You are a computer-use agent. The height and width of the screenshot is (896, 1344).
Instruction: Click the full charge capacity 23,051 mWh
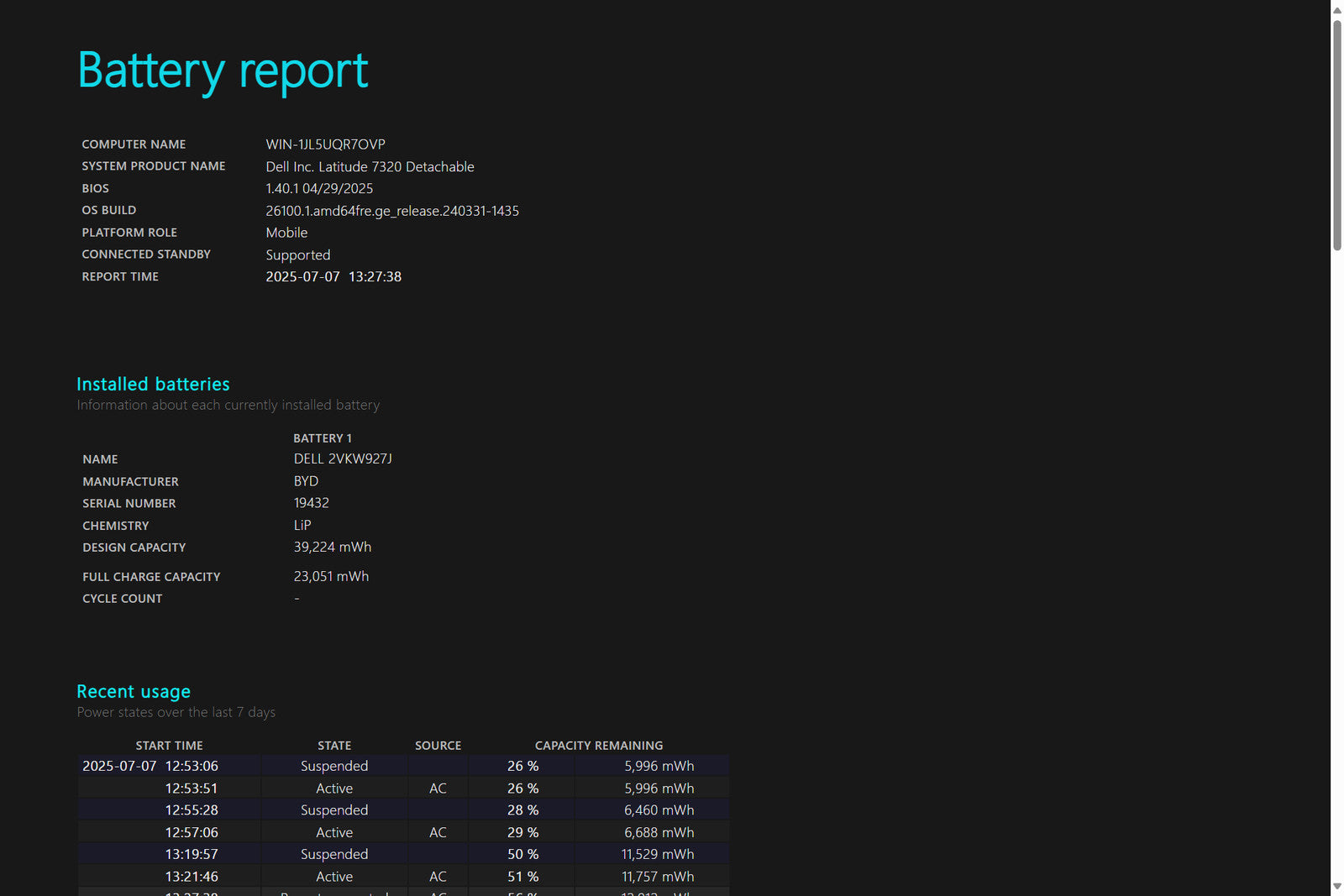(x=331, y=577)
